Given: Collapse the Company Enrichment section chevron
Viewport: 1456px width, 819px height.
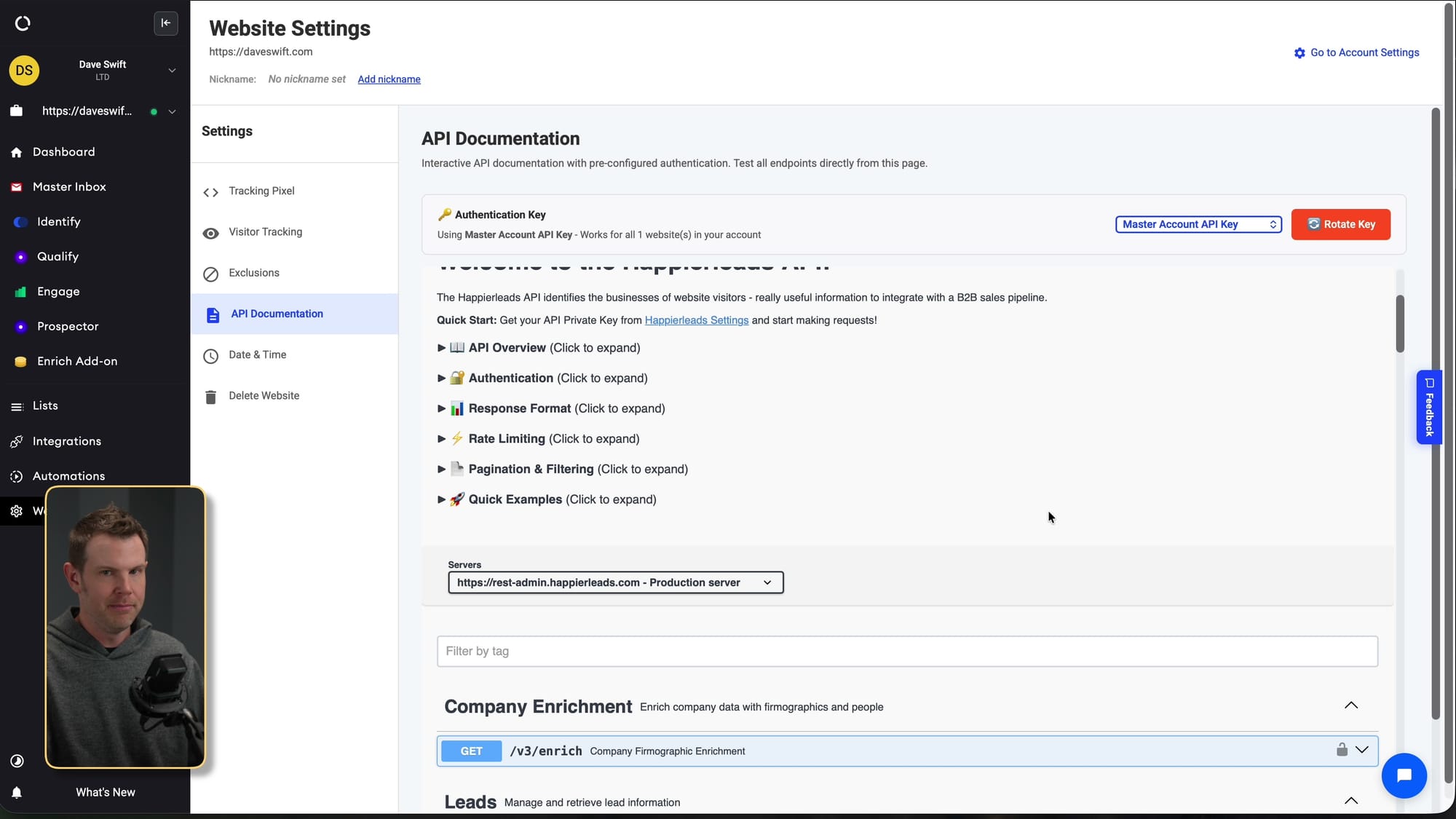Looking at the screenshot, I should click(x=1350, y=705).
